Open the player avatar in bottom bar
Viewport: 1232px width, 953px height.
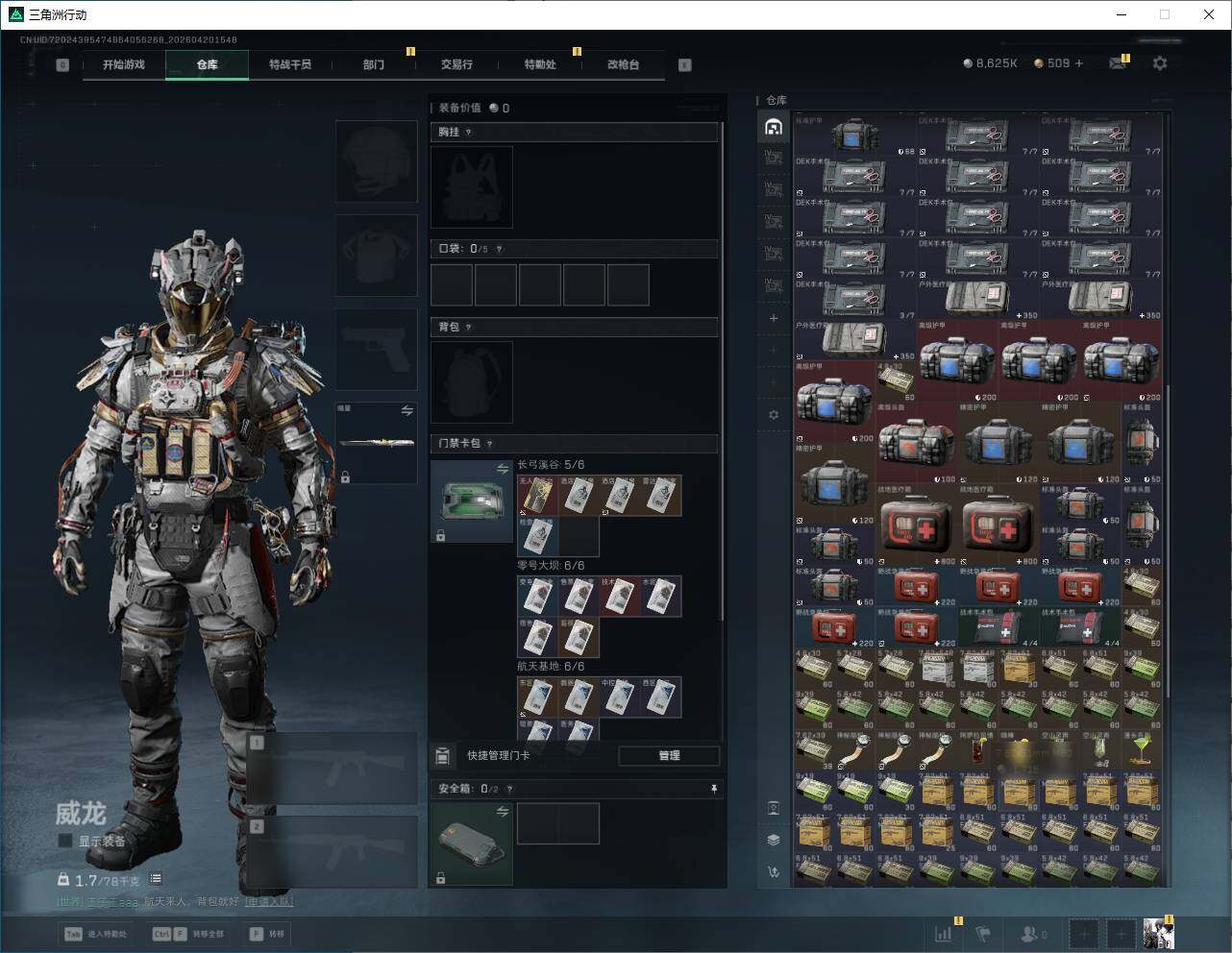[1158, 933]
